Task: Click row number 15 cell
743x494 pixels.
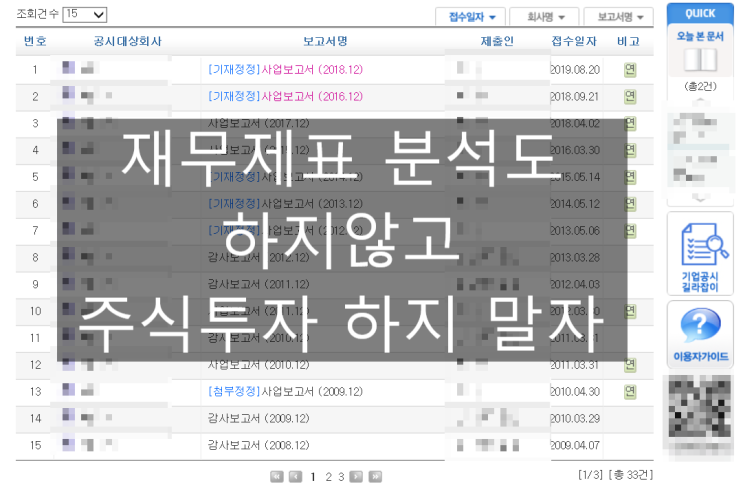Action: click(36, 445)
